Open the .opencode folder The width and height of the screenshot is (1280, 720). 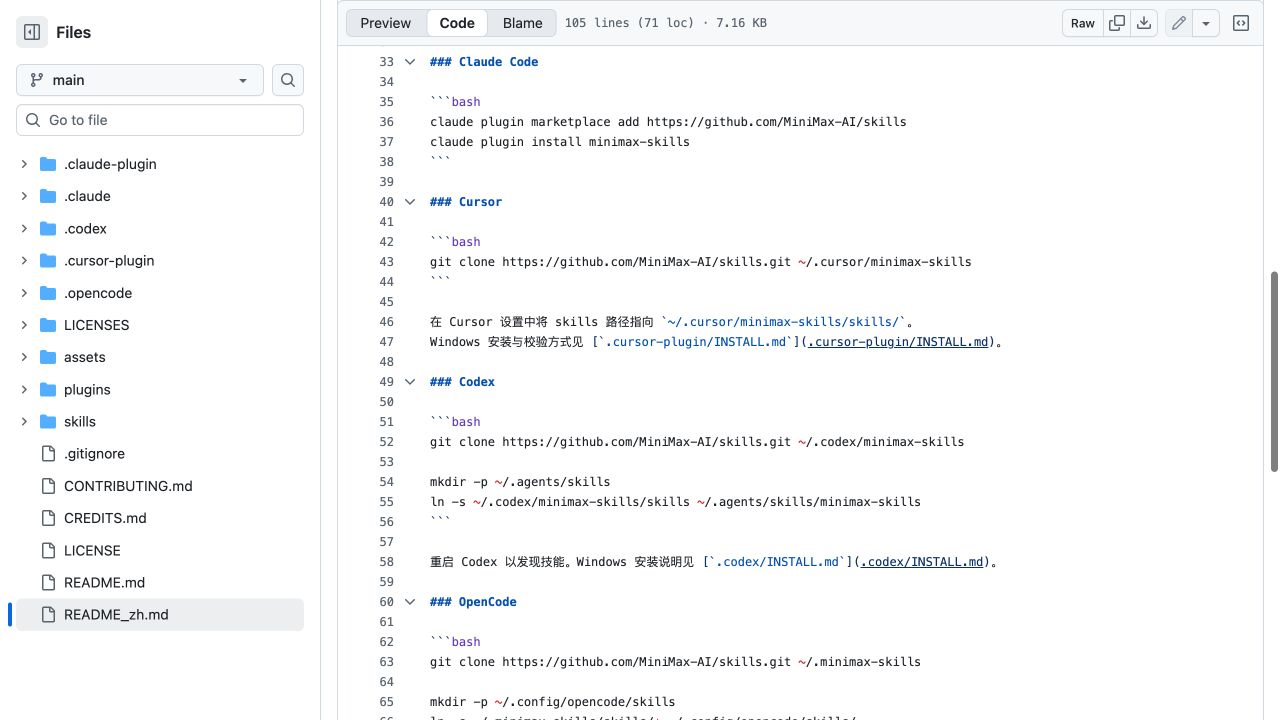(x=98, y=293)
